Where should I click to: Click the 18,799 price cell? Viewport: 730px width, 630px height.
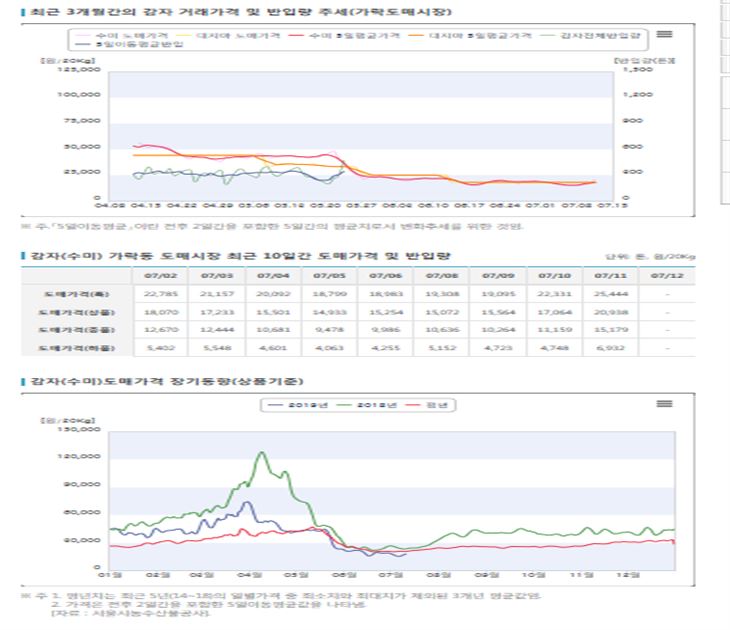click(x=329, y=294)
